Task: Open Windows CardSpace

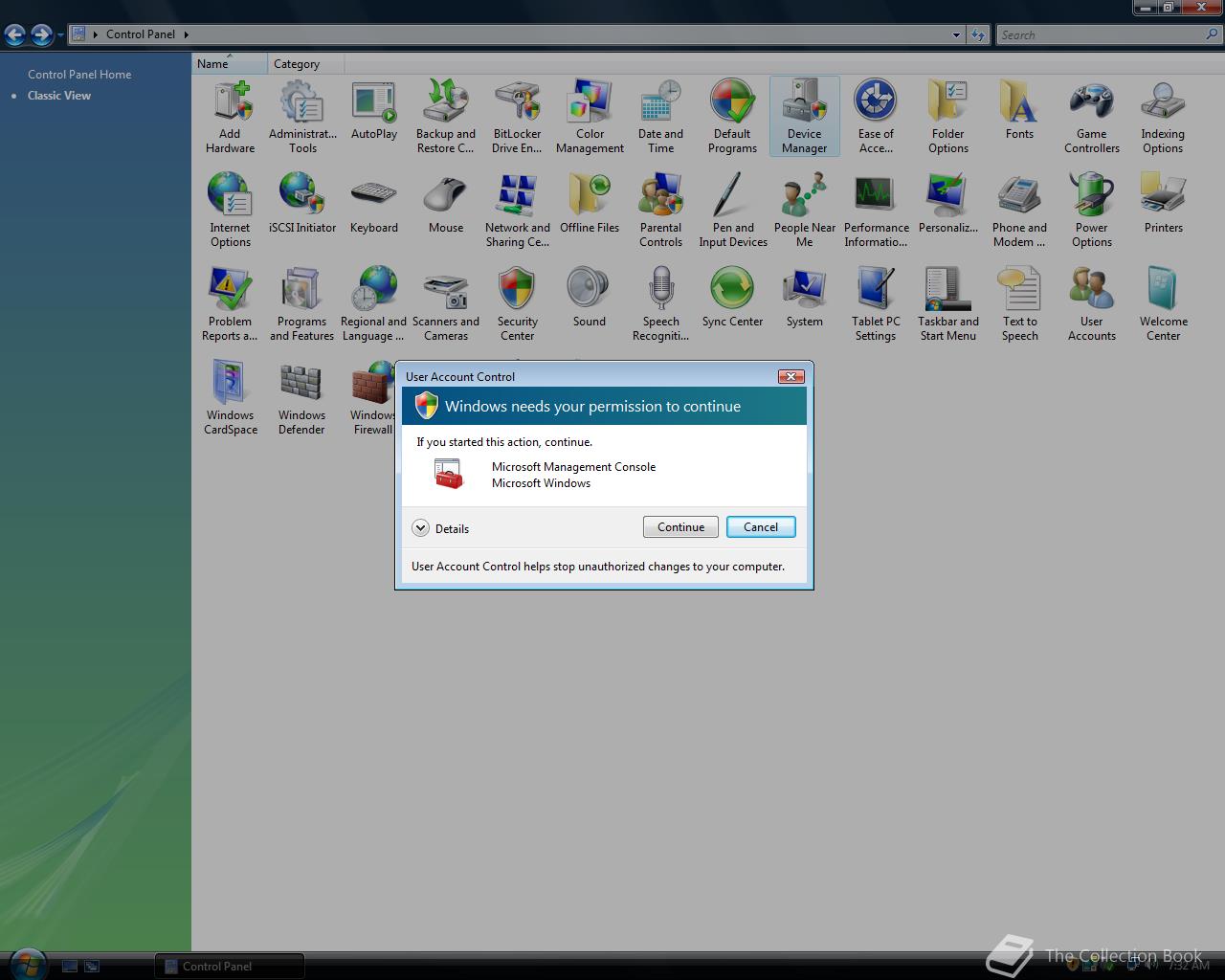Action: 231,398
